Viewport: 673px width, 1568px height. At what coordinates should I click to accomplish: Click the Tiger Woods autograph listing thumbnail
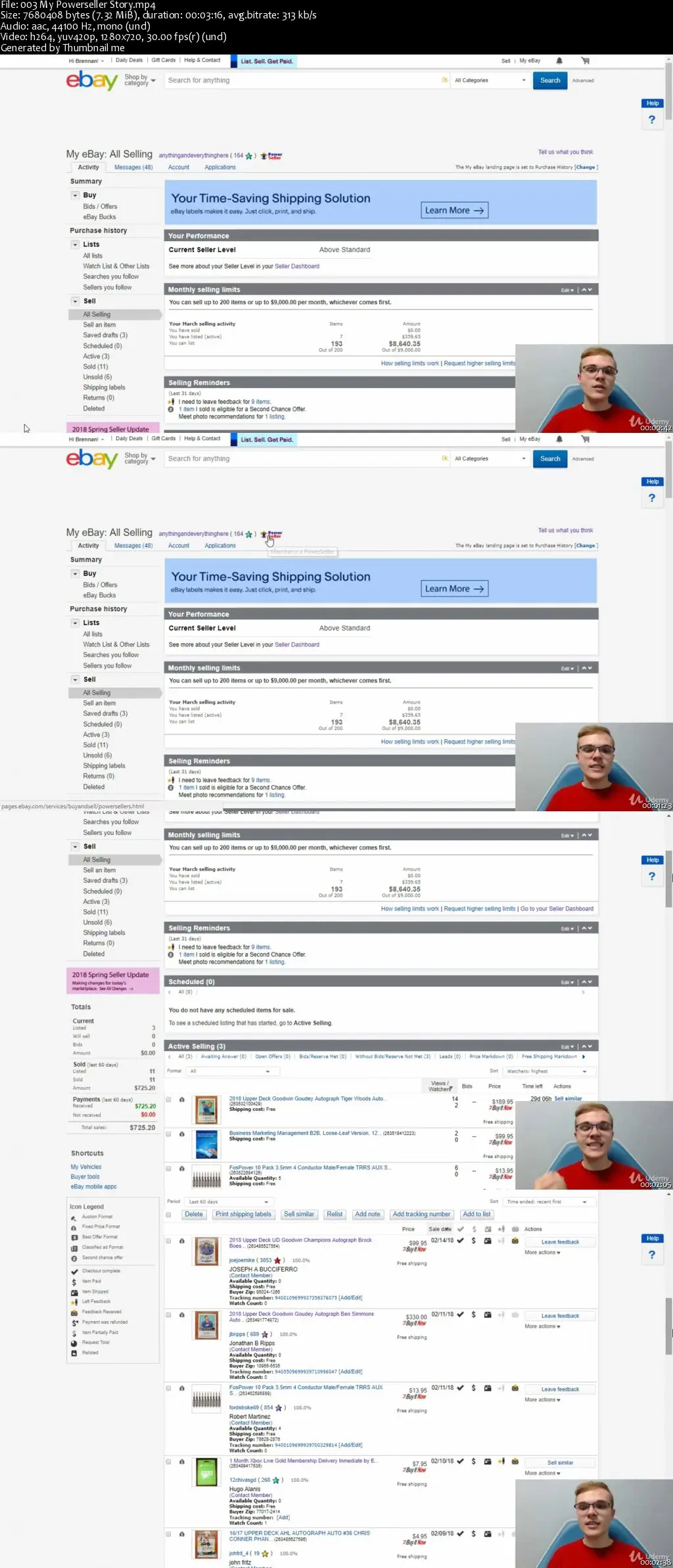click(x=206, y=1110)
